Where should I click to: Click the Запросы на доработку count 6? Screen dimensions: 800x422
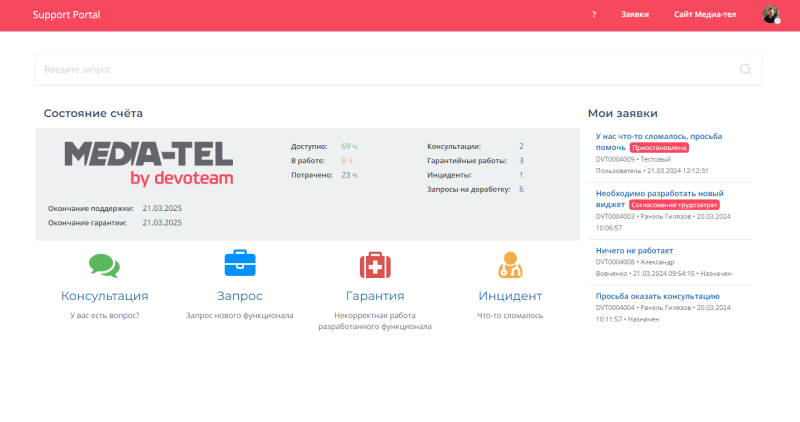tap(521, 189)
